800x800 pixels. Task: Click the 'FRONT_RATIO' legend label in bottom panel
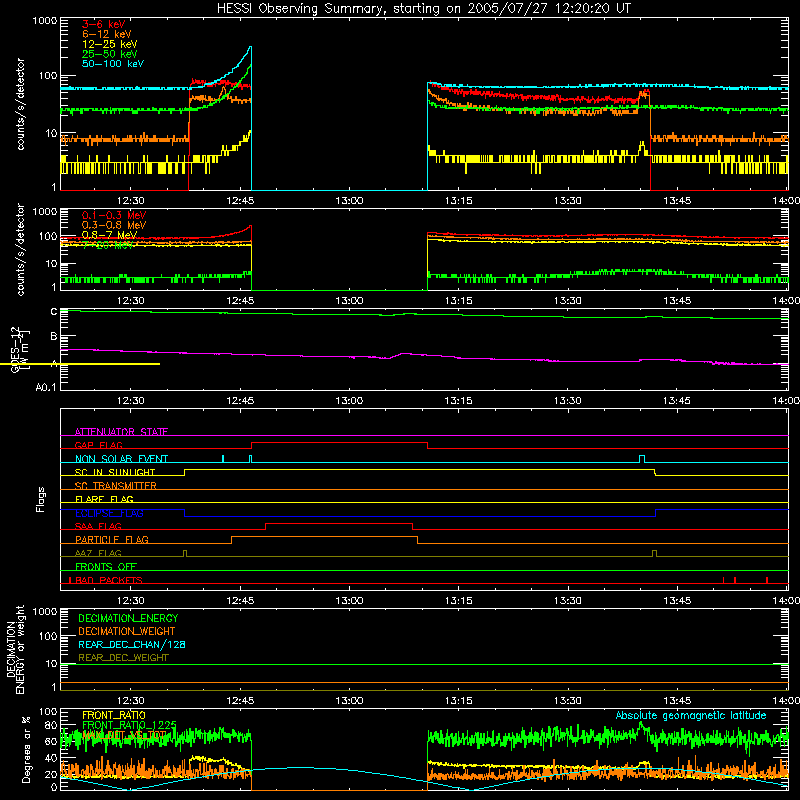(x=113, y=715)
